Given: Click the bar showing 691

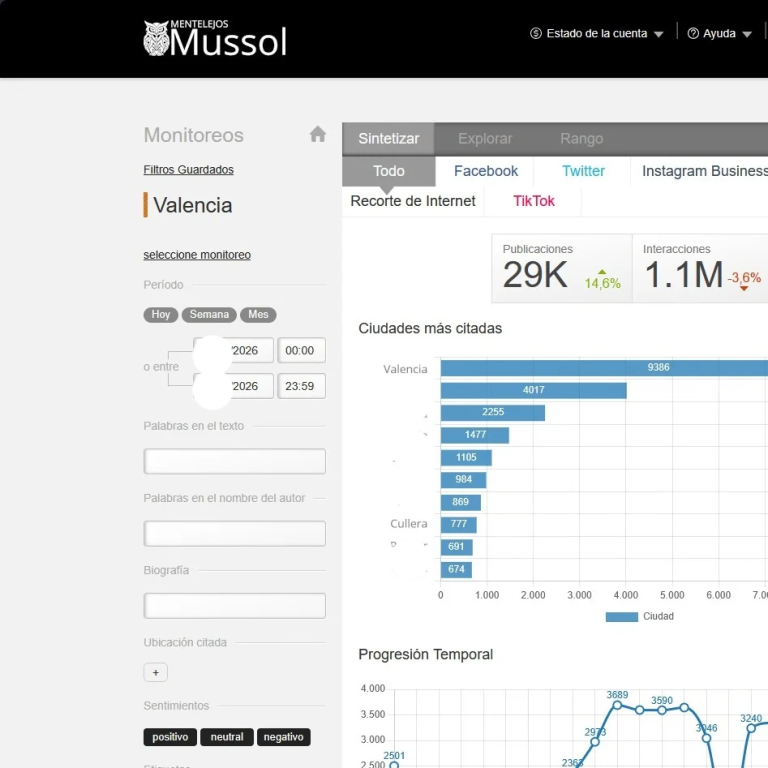Looking at the screenshot, I should pyautogui.click(x=456, y=547).
